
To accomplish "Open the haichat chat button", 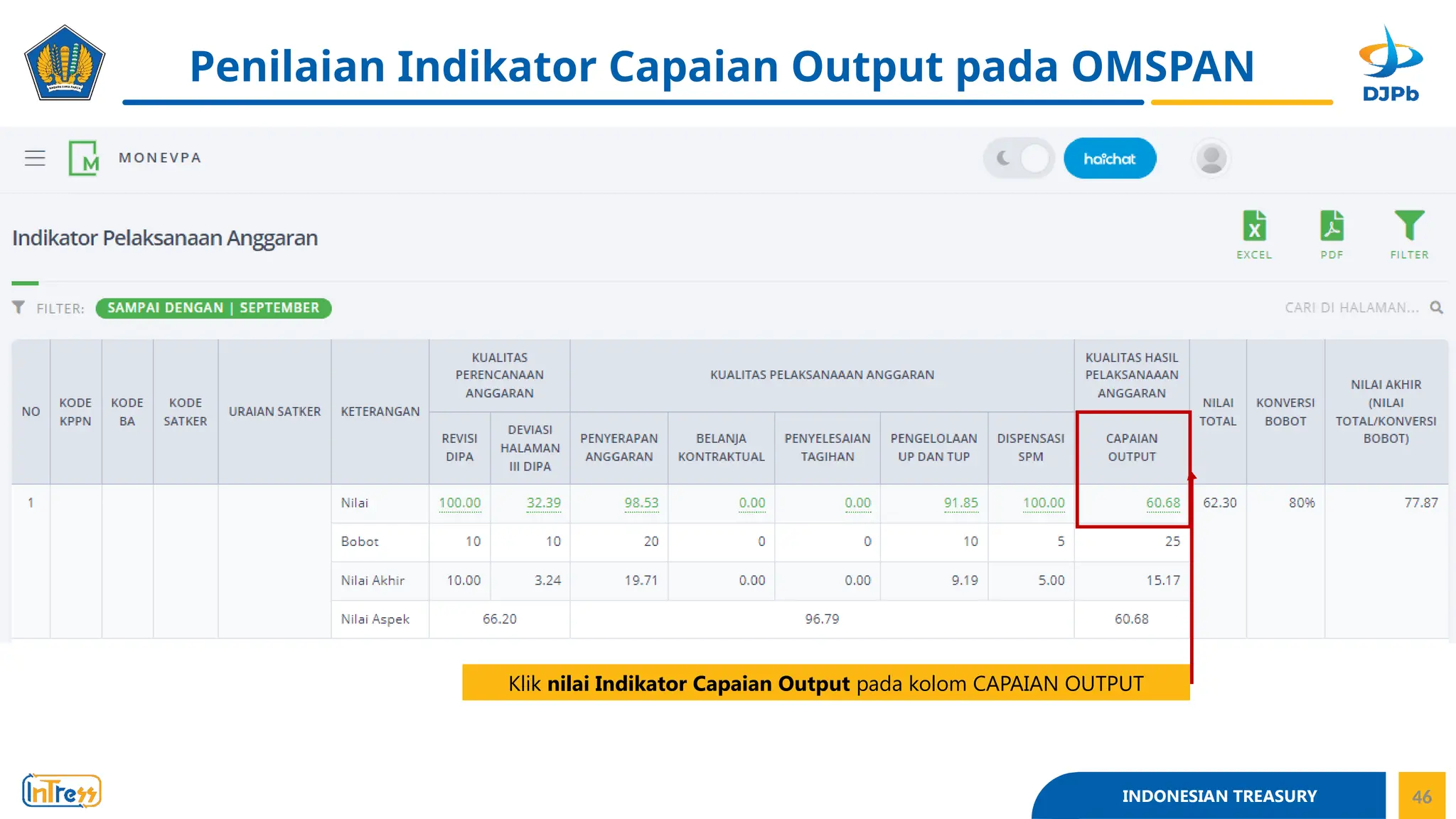I will click(x=1109, y=159).
